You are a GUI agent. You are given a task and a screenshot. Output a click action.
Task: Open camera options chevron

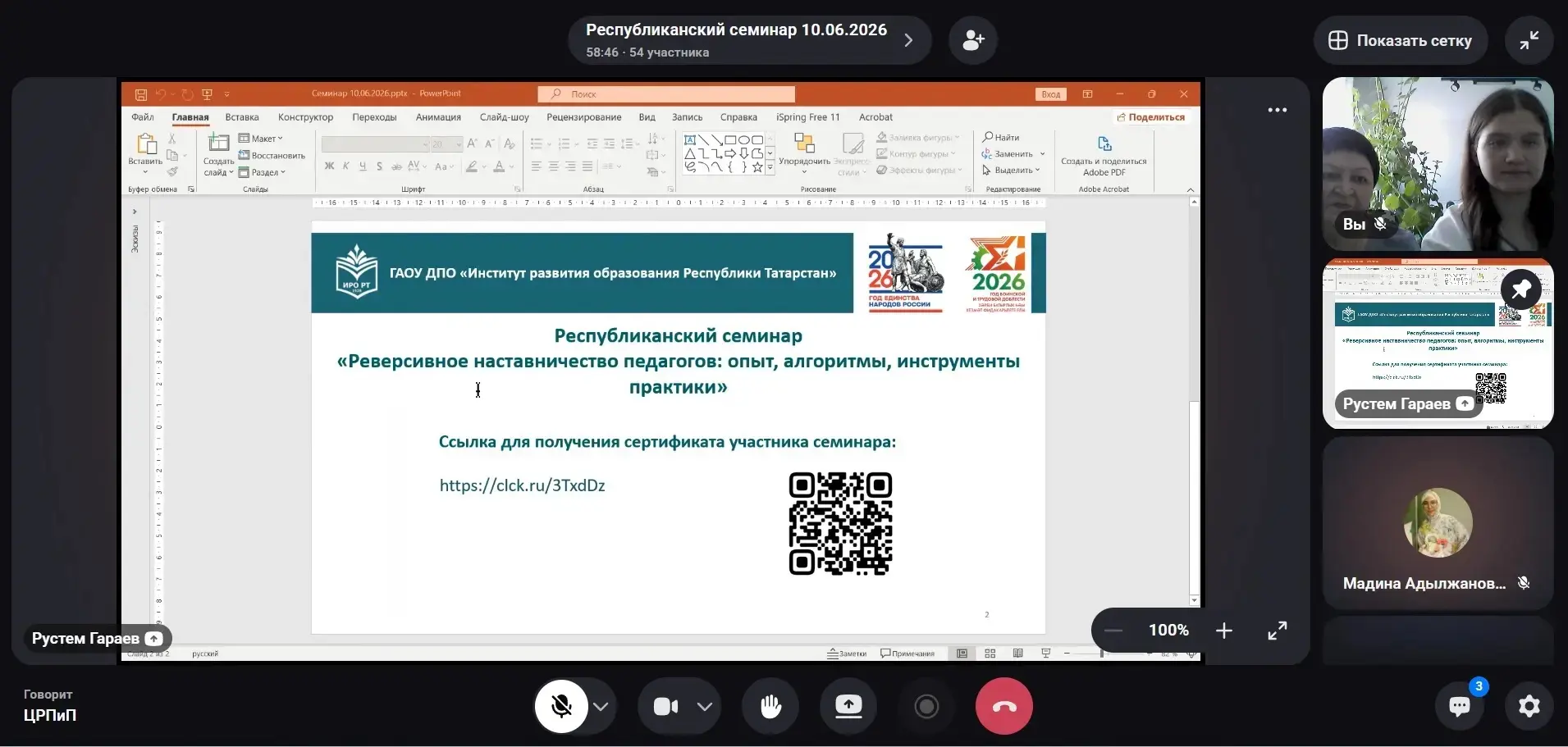(705, 707)
